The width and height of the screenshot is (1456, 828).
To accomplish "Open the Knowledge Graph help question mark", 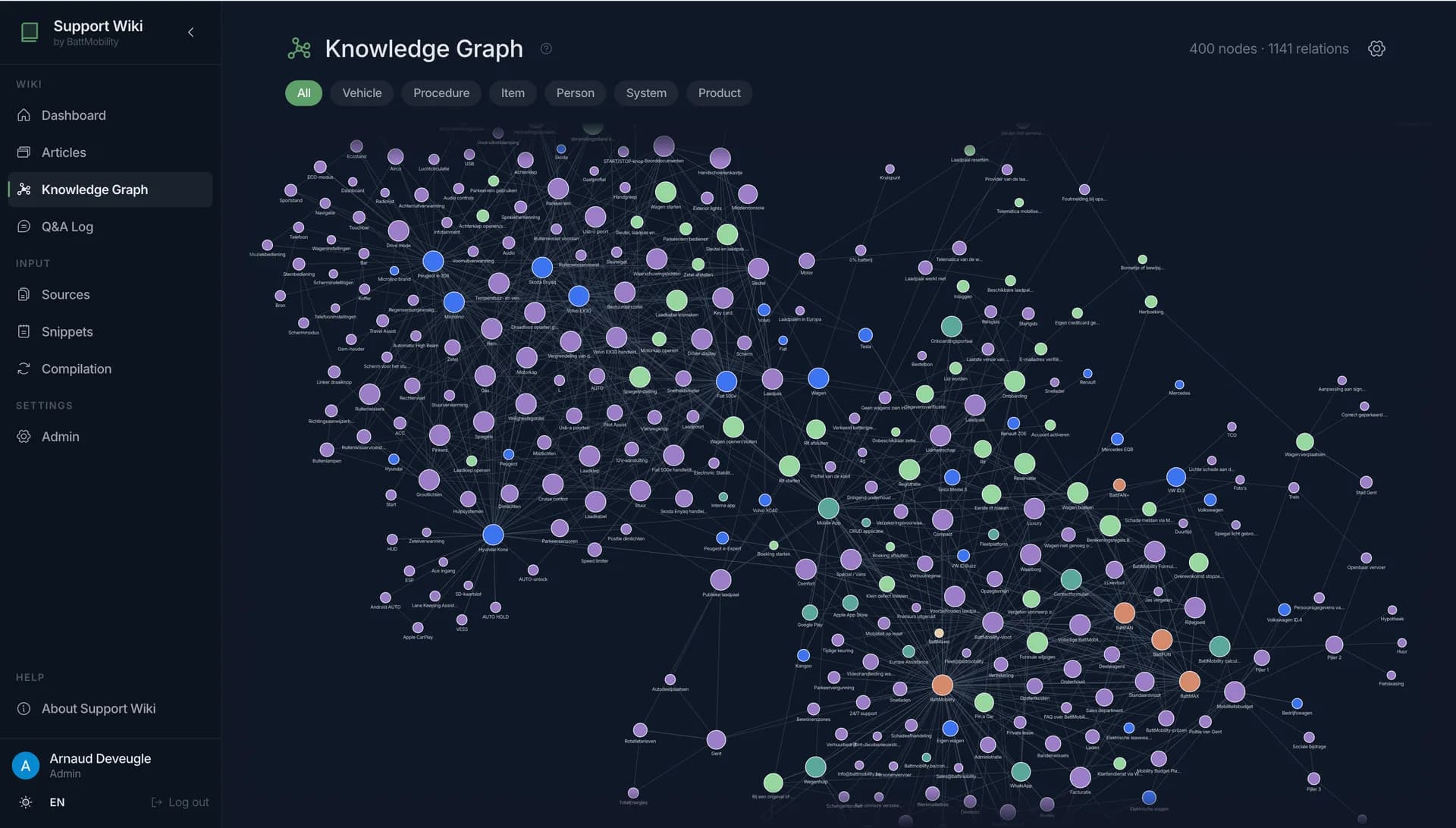I will (x=546, y=49).
